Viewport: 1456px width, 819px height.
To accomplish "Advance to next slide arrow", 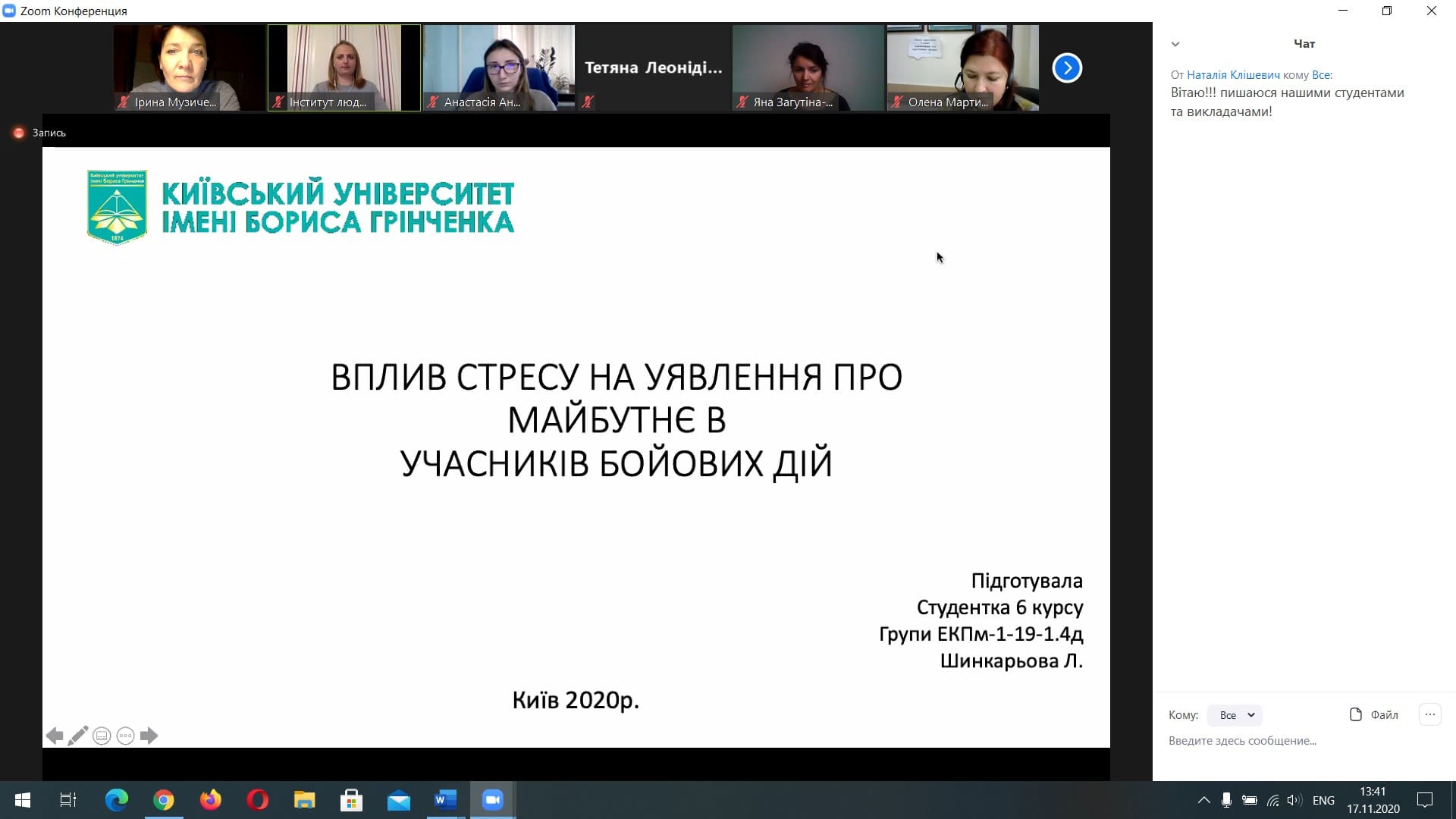I will click(149, 736).
